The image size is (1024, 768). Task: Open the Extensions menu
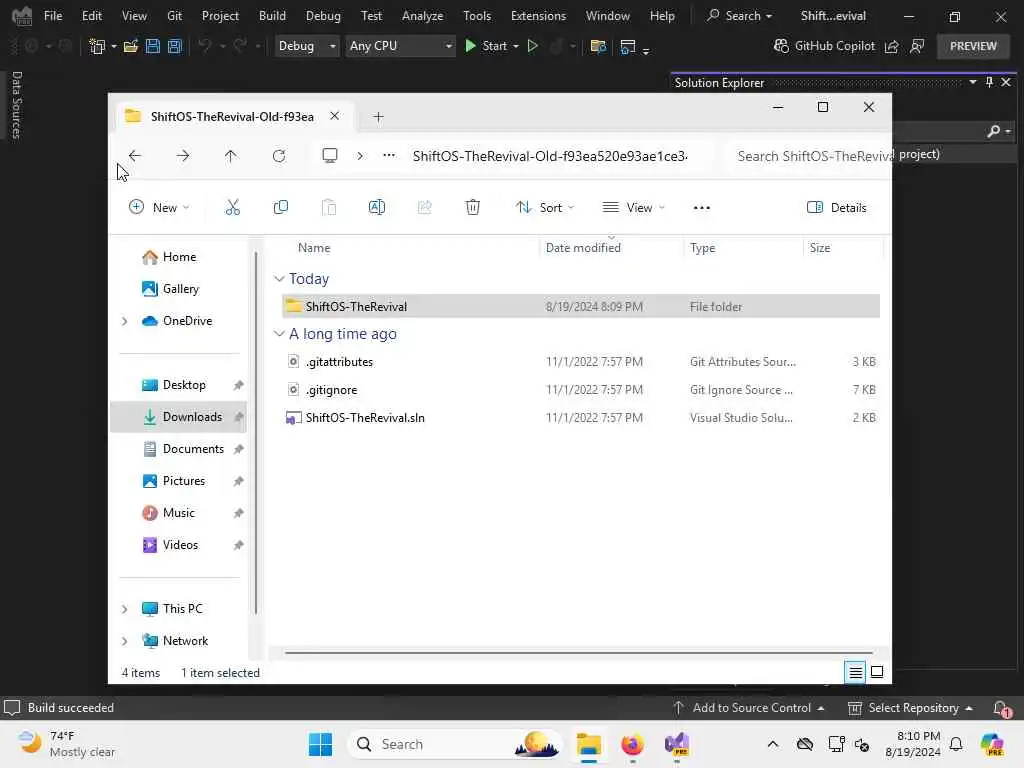pos(538,16)
